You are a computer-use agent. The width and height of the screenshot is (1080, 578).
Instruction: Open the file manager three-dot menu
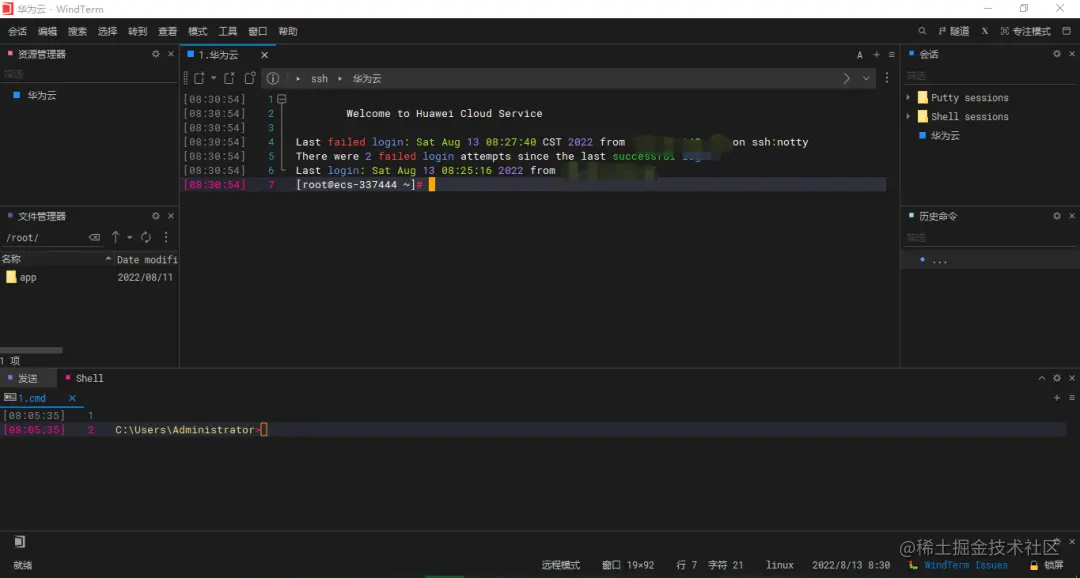click(166, 237)
